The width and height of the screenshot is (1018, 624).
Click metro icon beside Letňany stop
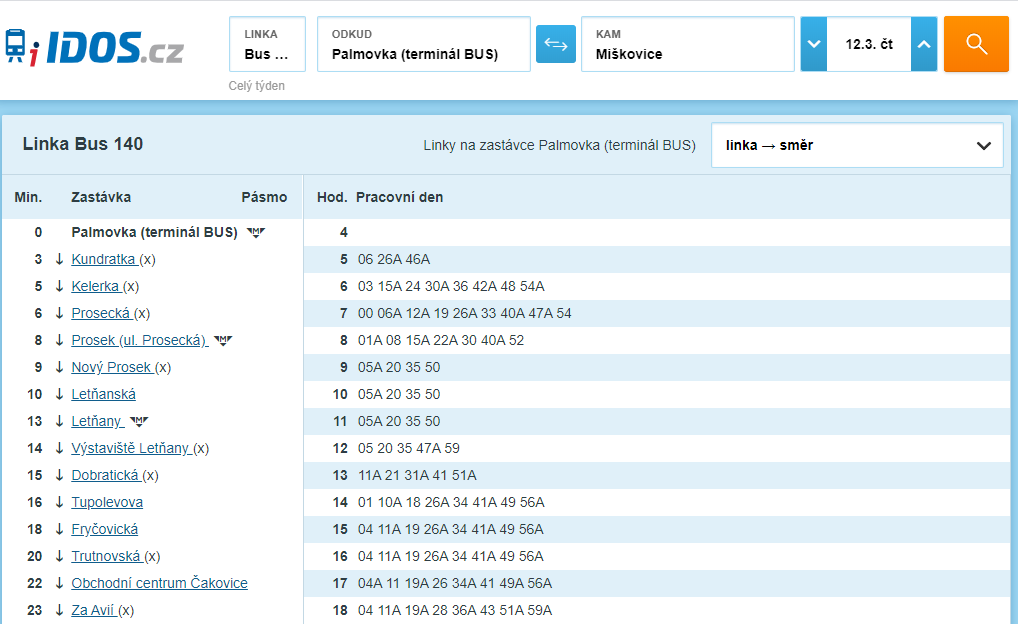pyautogui.click(x=139, y=421)
